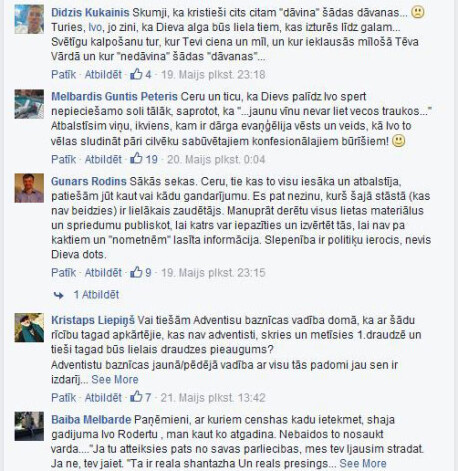Open Baiba Melbarde profile thumbnail

[29, 426]
